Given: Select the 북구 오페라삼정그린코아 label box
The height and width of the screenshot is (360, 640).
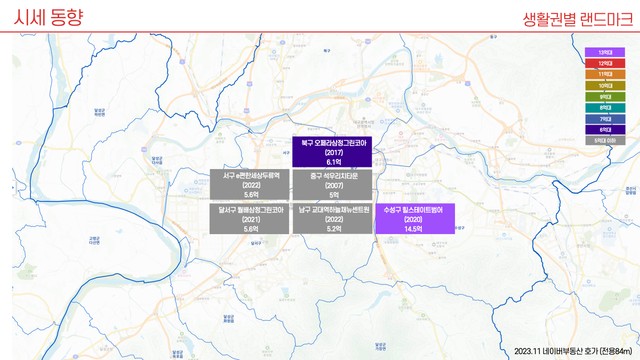Looking at the screenshot, I should point(332,152).
